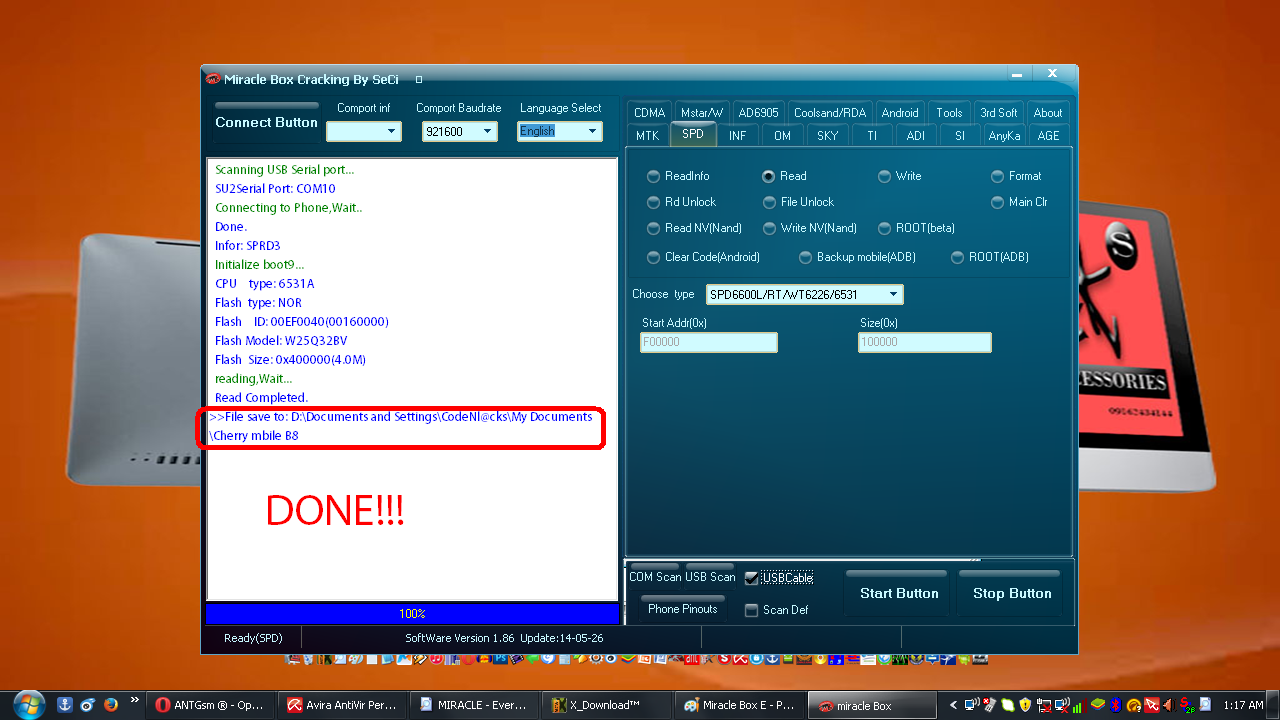Open the Windows Start orb
This screenshot has width=1280, height=720.
[x=28, y=704]
